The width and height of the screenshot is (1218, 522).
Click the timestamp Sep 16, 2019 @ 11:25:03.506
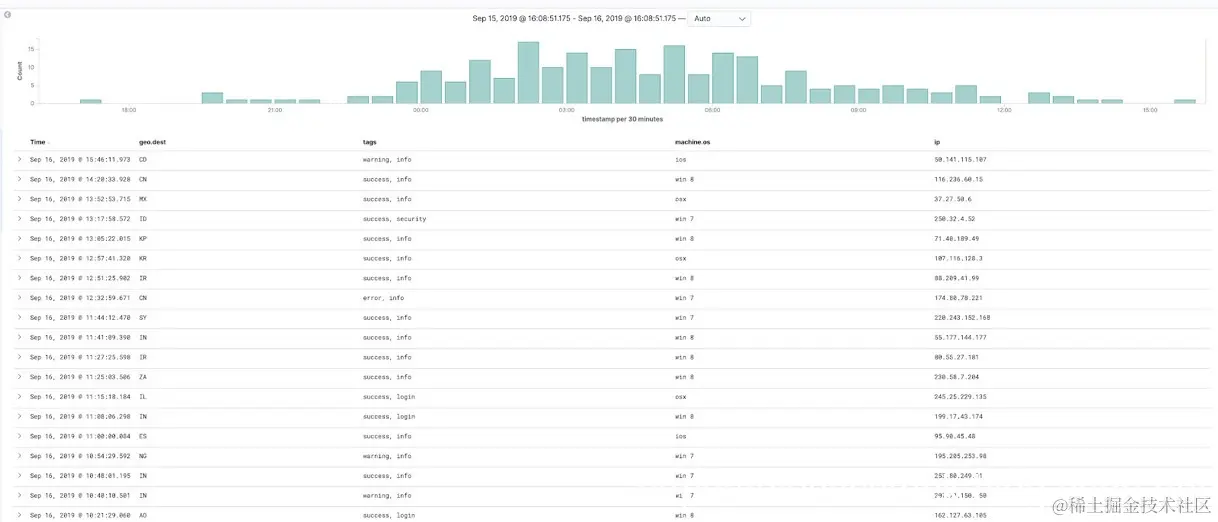tap(80, 377)
